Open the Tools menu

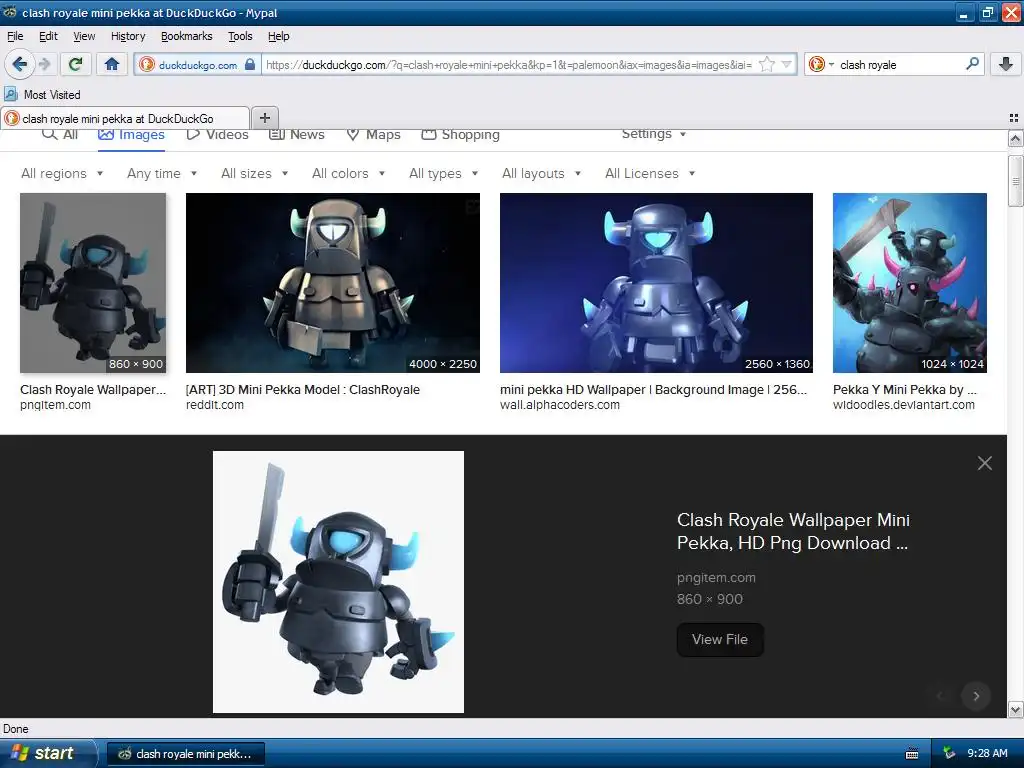(x=240, y=36)
